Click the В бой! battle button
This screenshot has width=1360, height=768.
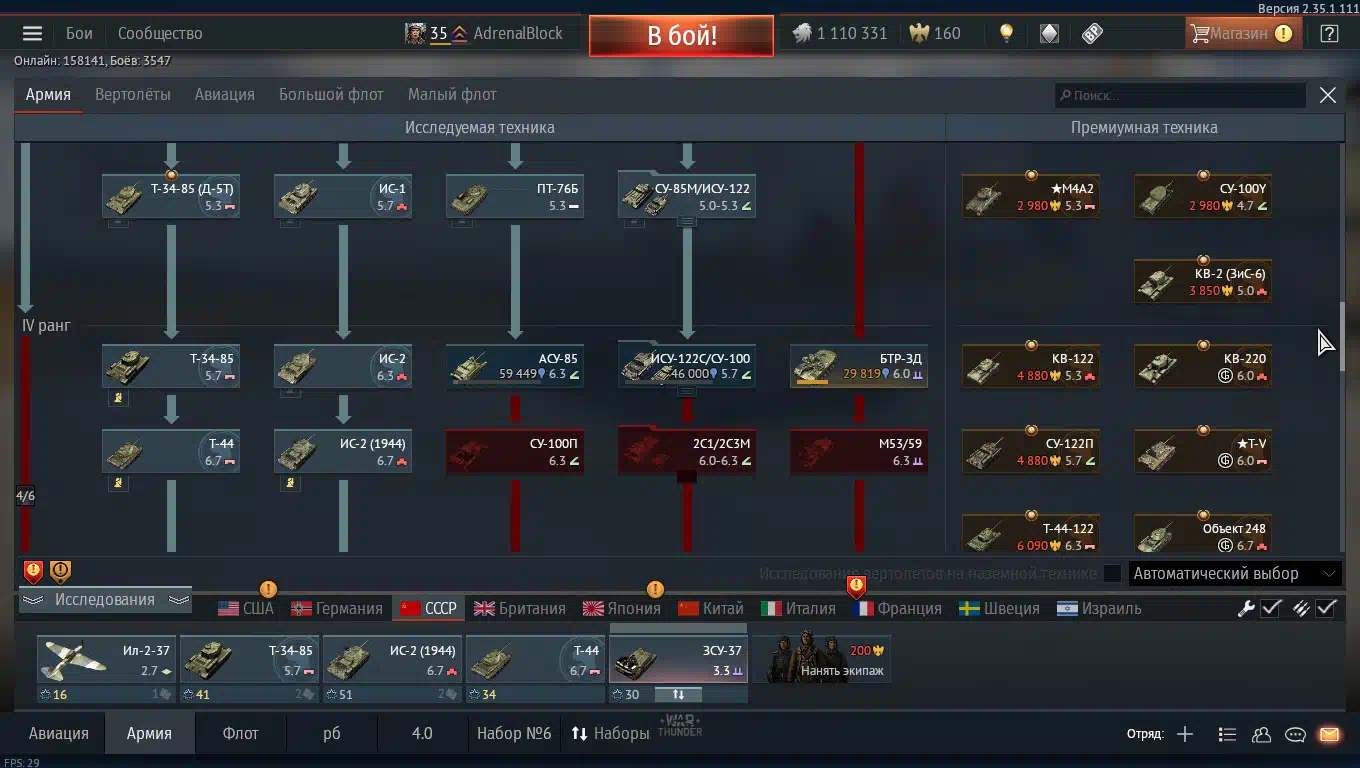681,36
